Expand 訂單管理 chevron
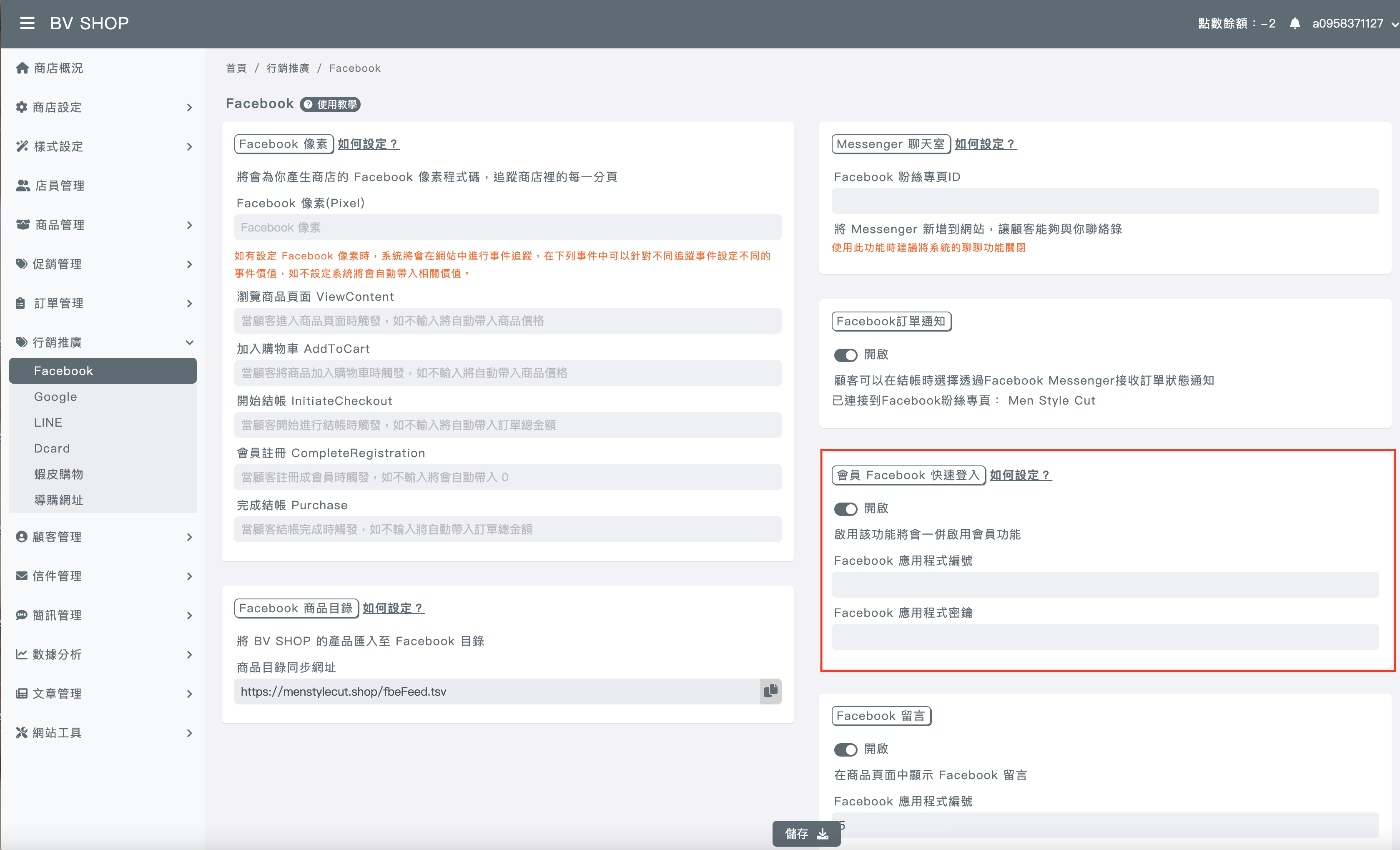Viewport: 1400px width, 850px height. tap(189, 304)
